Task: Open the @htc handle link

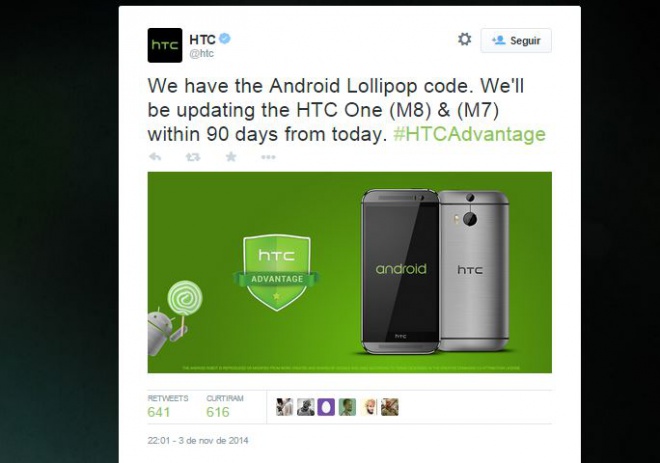Action: coord(202,53)
